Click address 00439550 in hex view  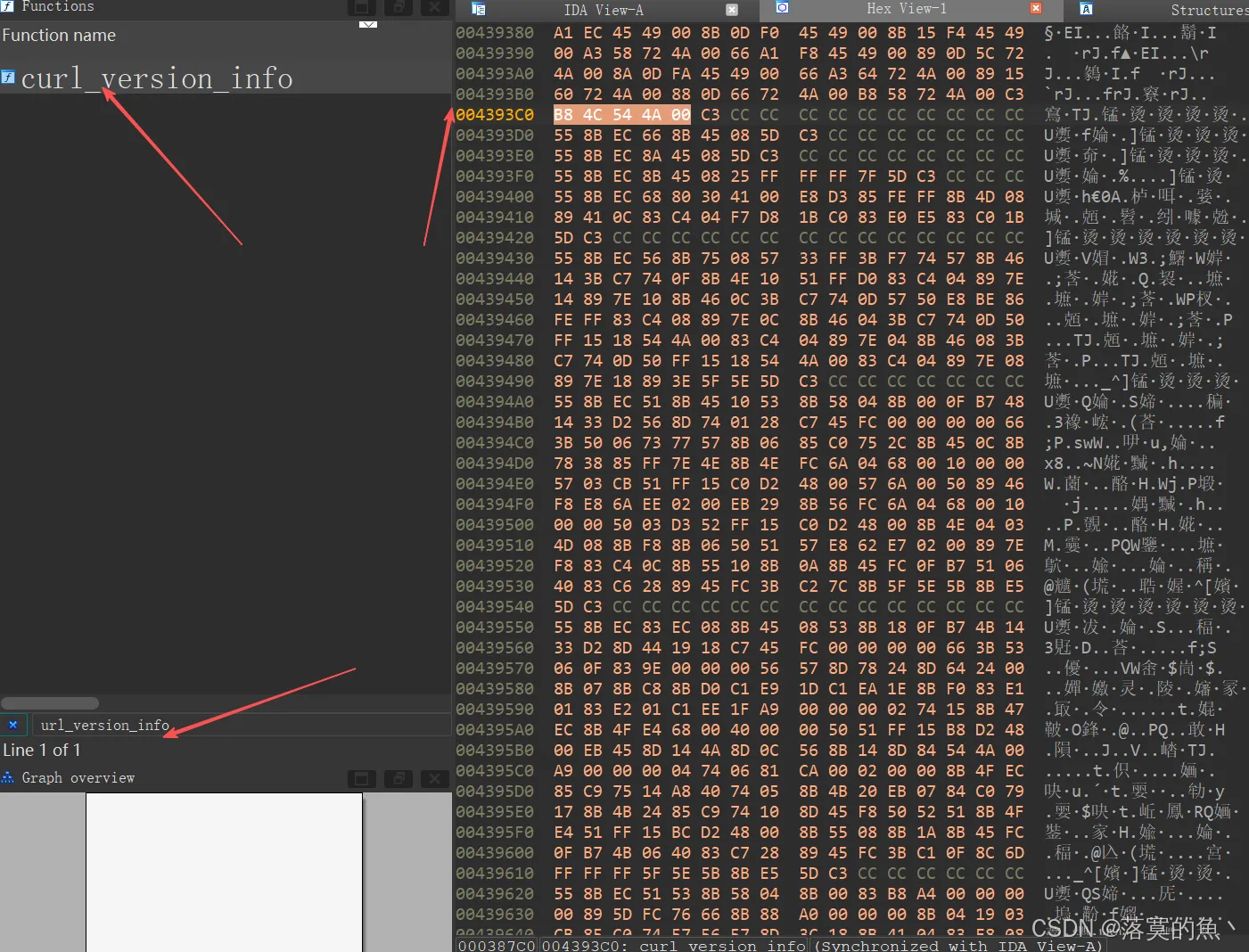495,628
